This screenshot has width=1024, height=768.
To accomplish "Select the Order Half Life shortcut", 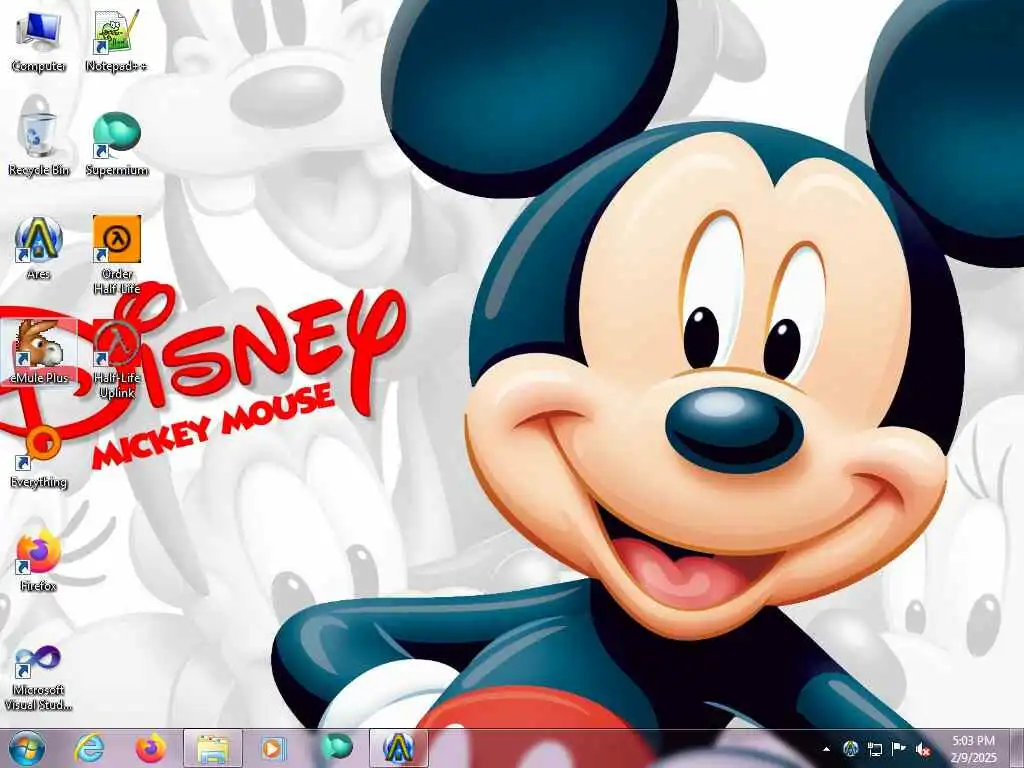I will pos(117,255).
